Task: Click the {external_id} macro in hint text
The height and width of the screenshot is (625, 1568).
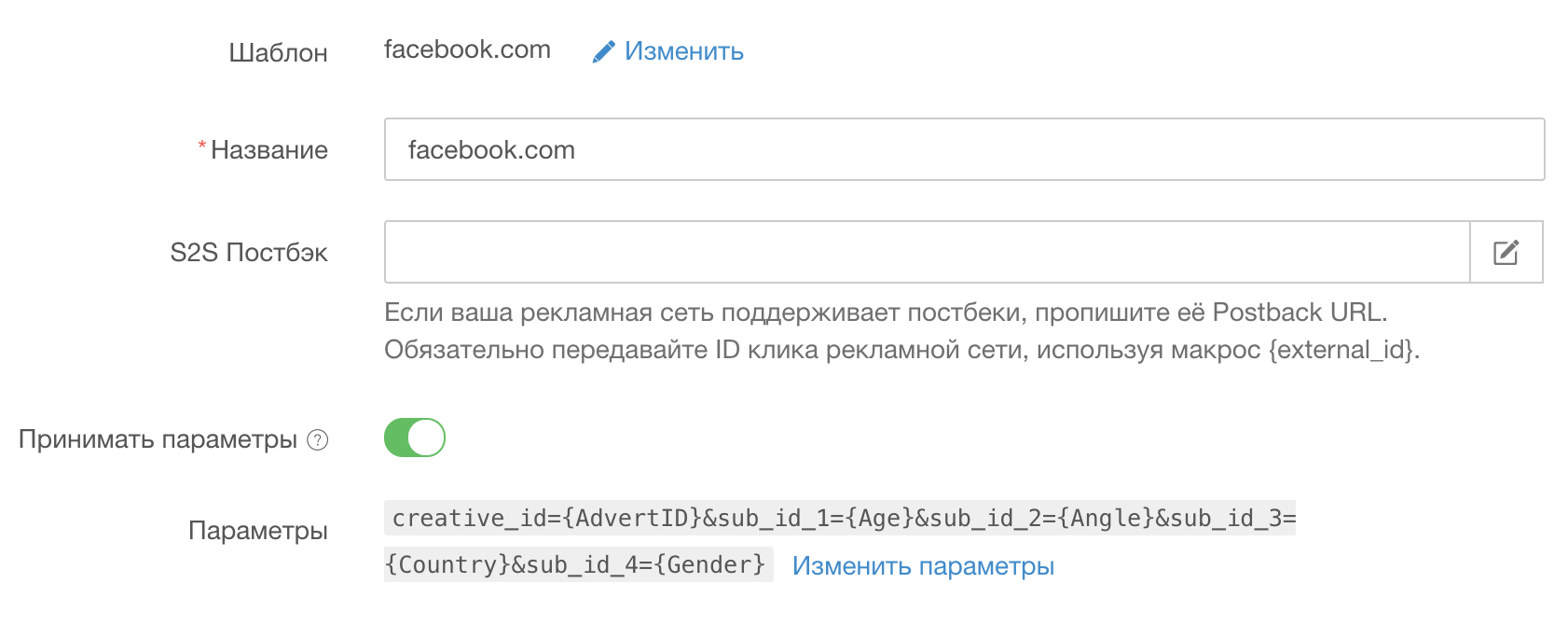Action: [x=1341, y=350]
